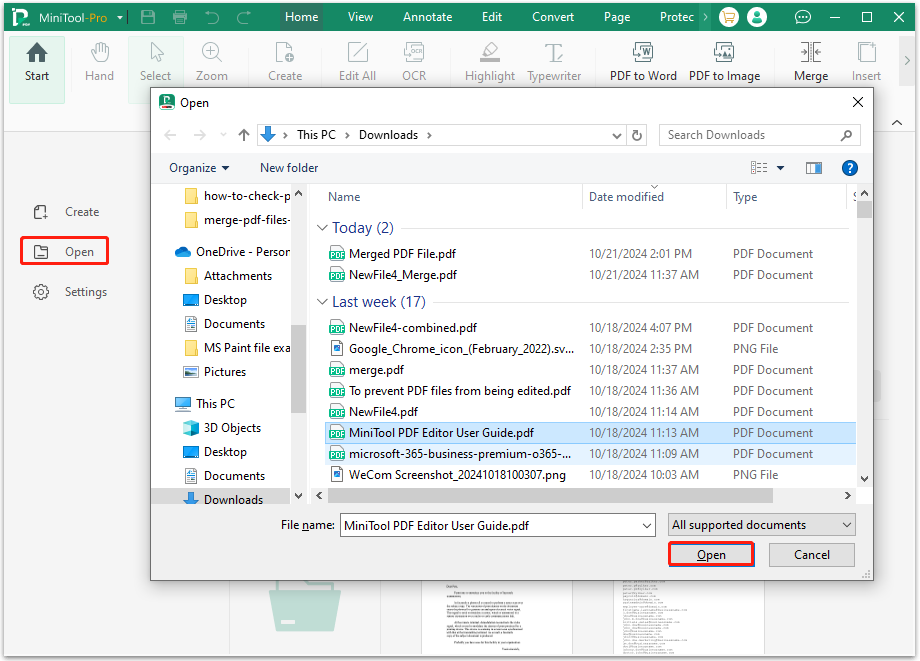Choose the Zoom tool
The height and width of the screenshot is (661, 920).
211,62
